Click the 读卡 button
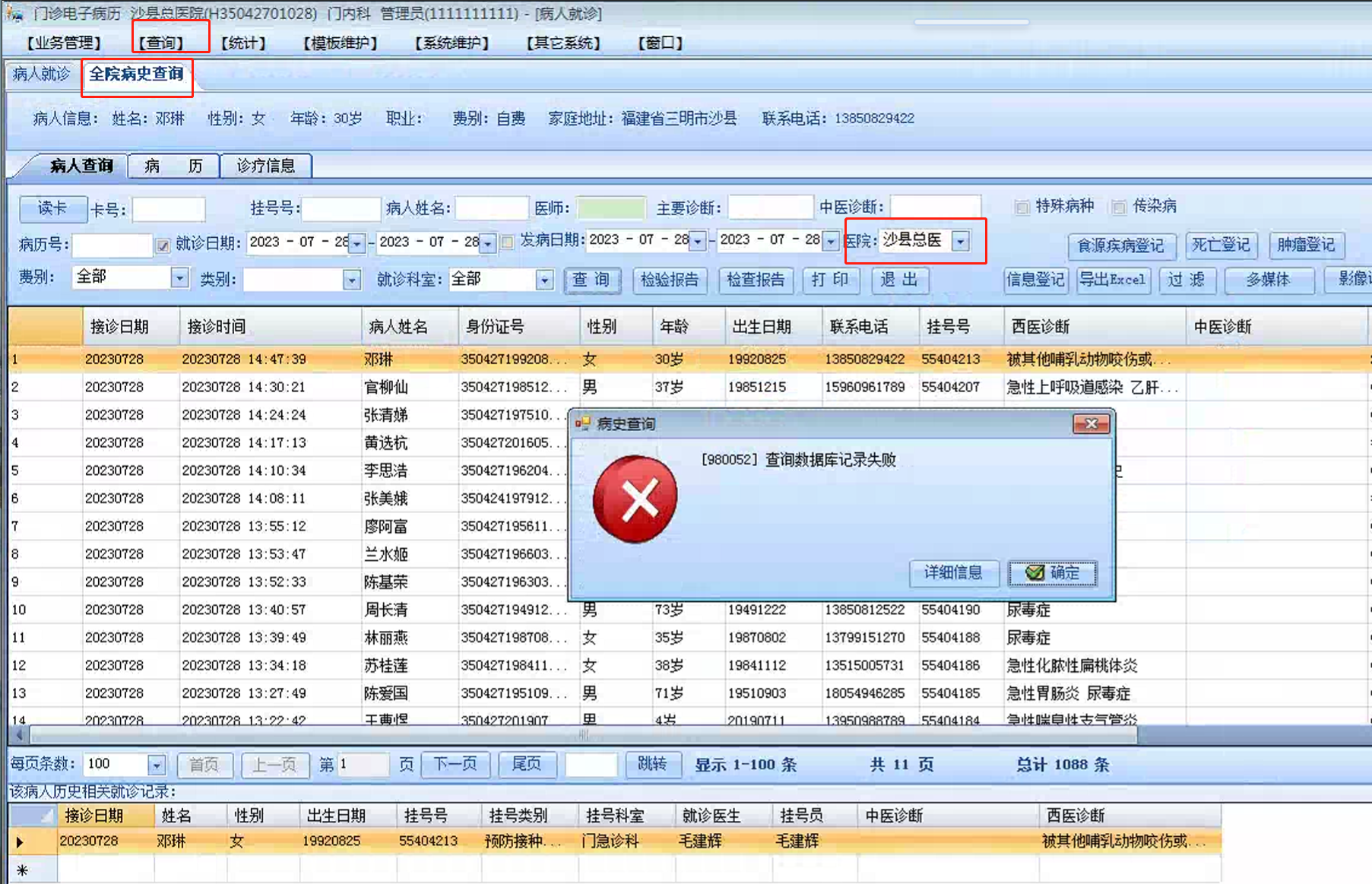The image size is (1372, 884). coord(52,208)
